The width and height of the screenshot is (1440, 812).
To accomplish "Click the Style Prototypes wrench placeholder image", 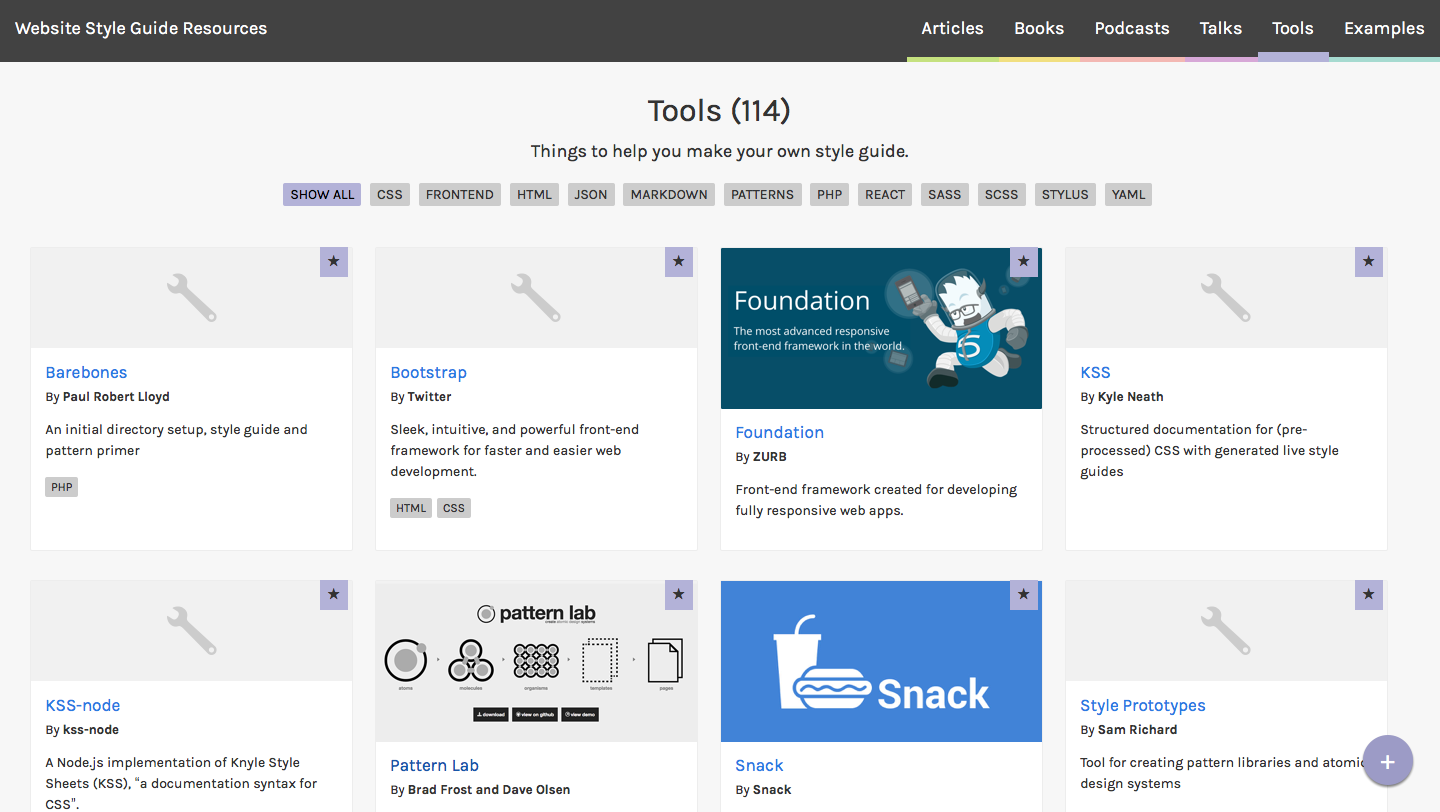I will (1226, 631).
